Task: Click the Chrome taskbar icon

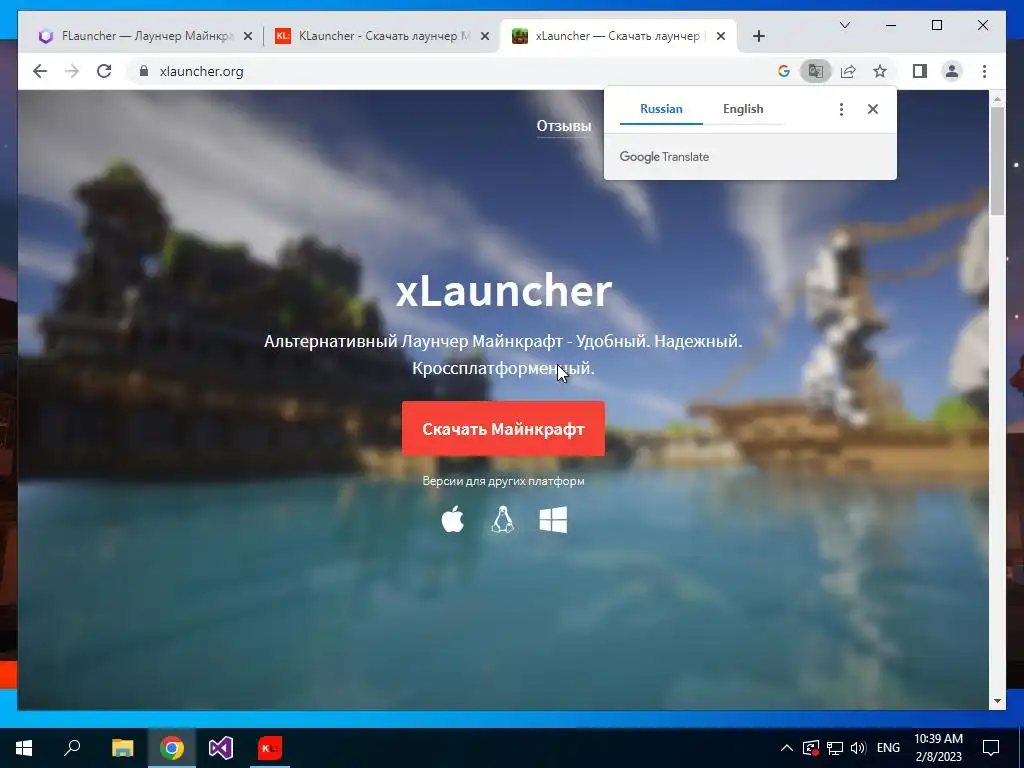Action: pyautogui.click(x=172, y=748)
